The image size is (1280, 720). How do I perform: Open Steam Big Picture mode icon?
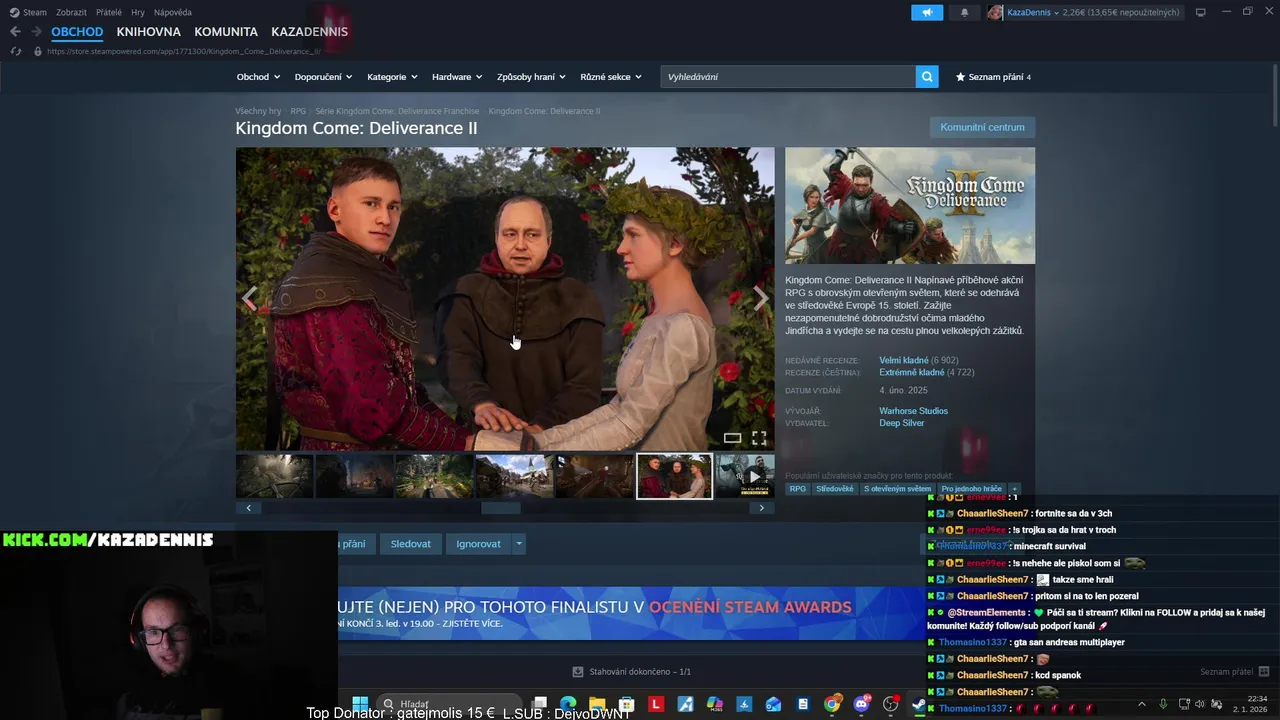pos(1201,12)
